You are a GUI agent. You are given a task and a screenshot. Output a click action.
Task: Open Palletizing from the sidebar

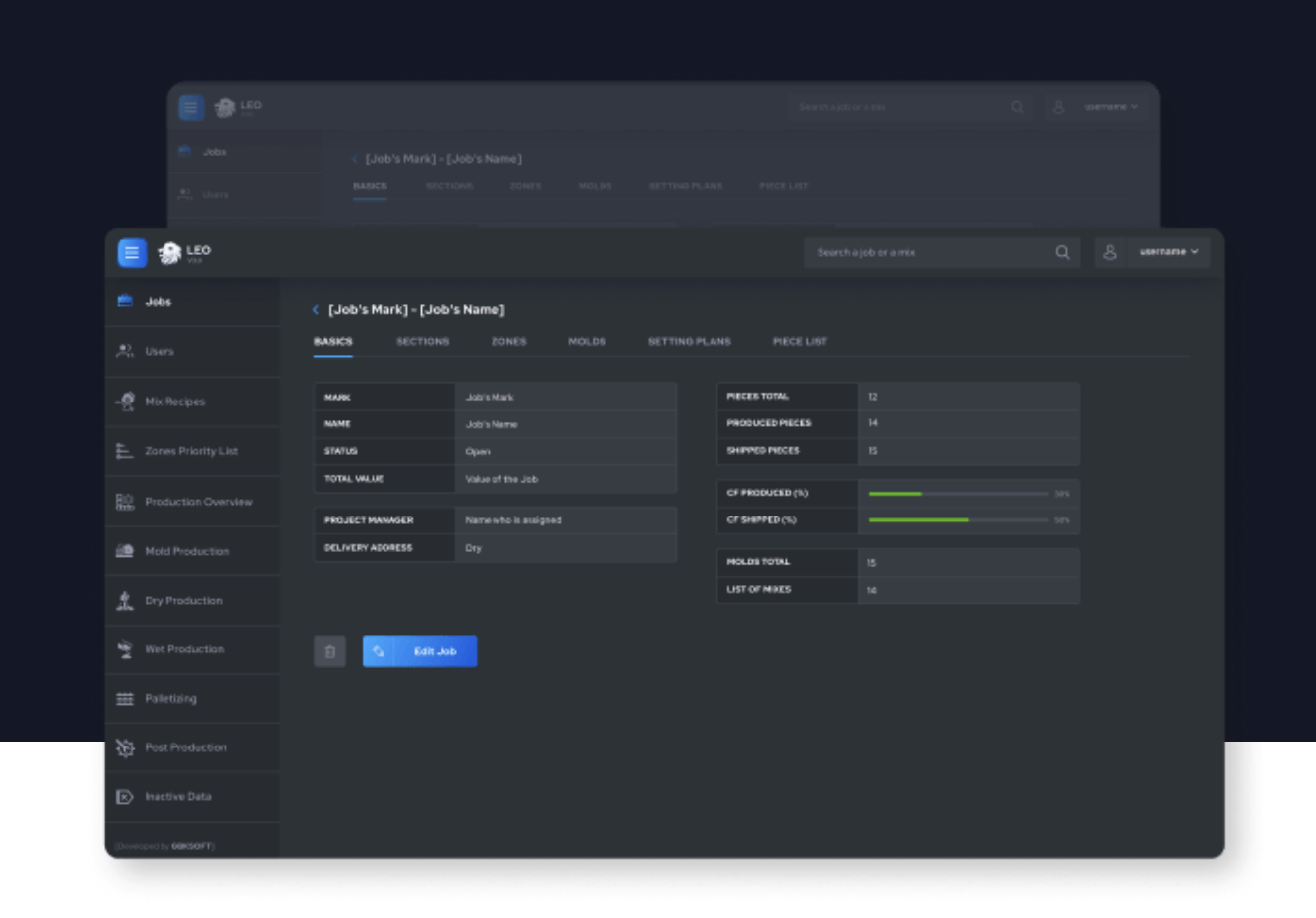click(193, 699)
